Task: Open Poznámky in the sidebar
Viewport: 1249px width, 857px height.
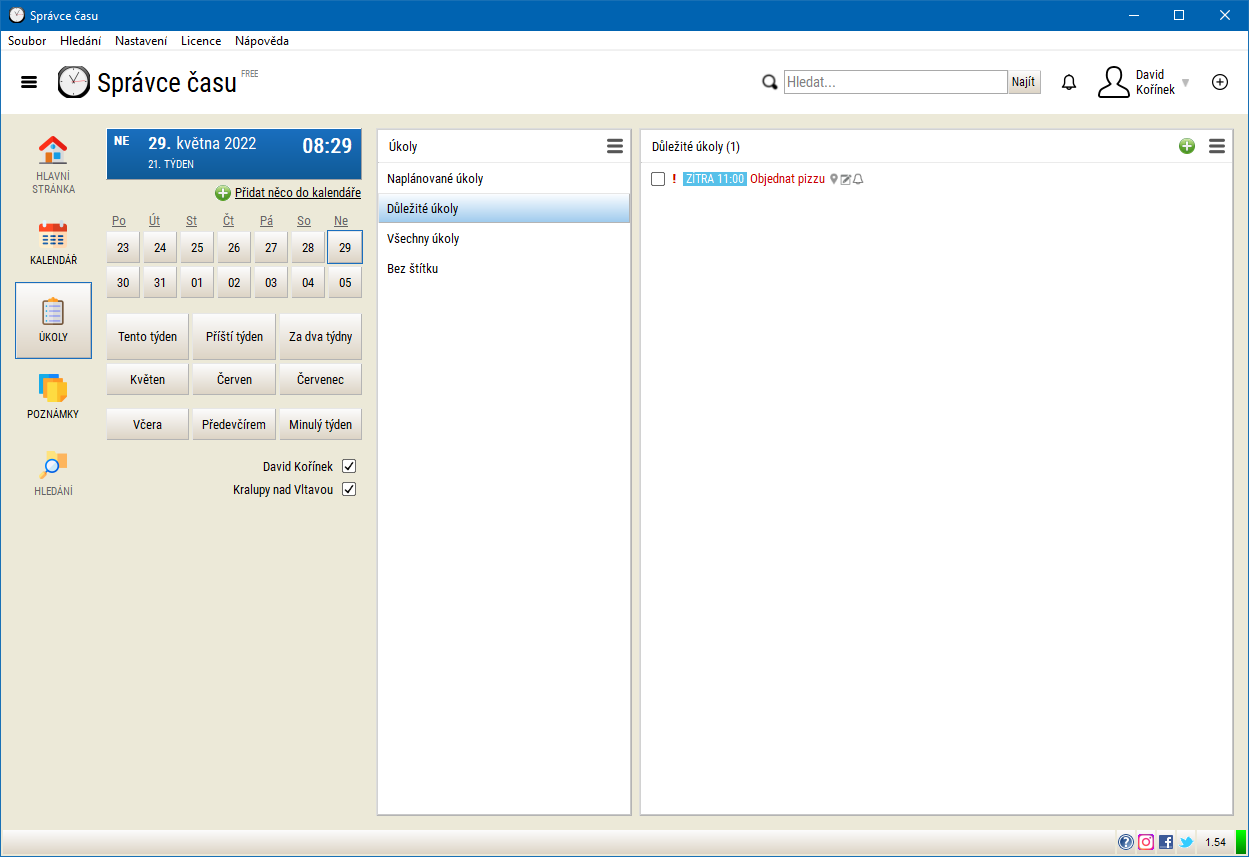Action: coord(53,397)
